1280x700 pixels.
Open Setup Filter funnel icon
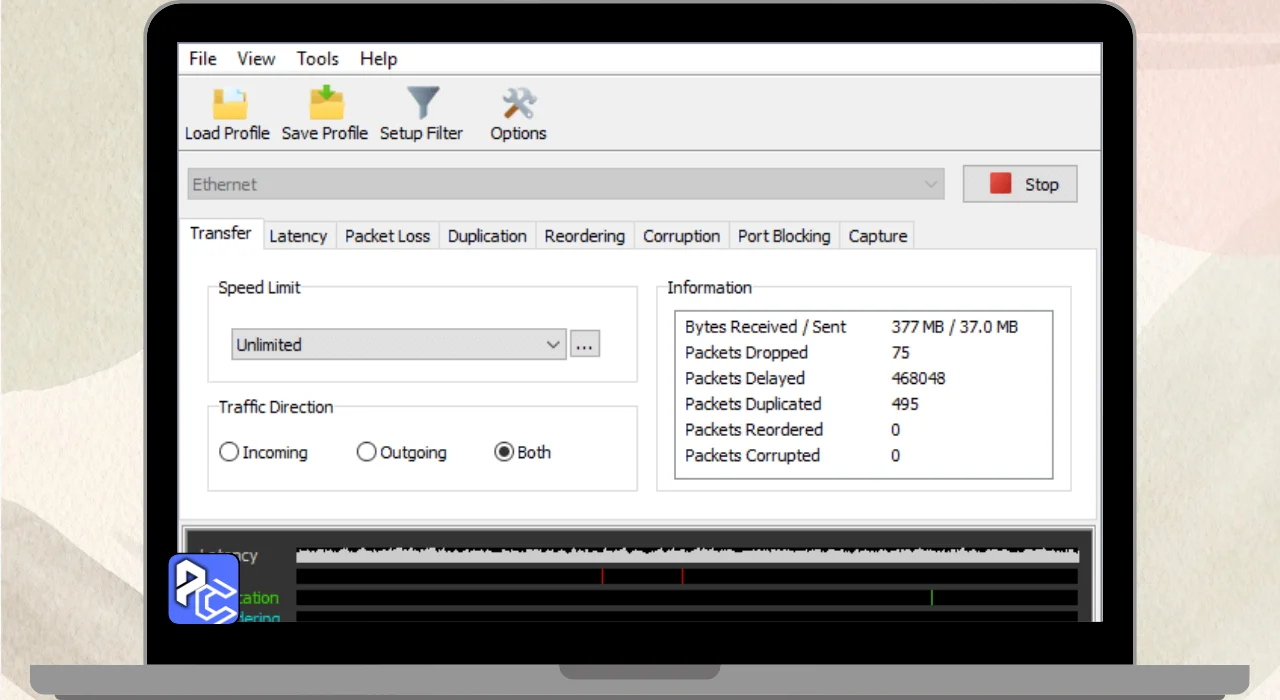[422, 104]
